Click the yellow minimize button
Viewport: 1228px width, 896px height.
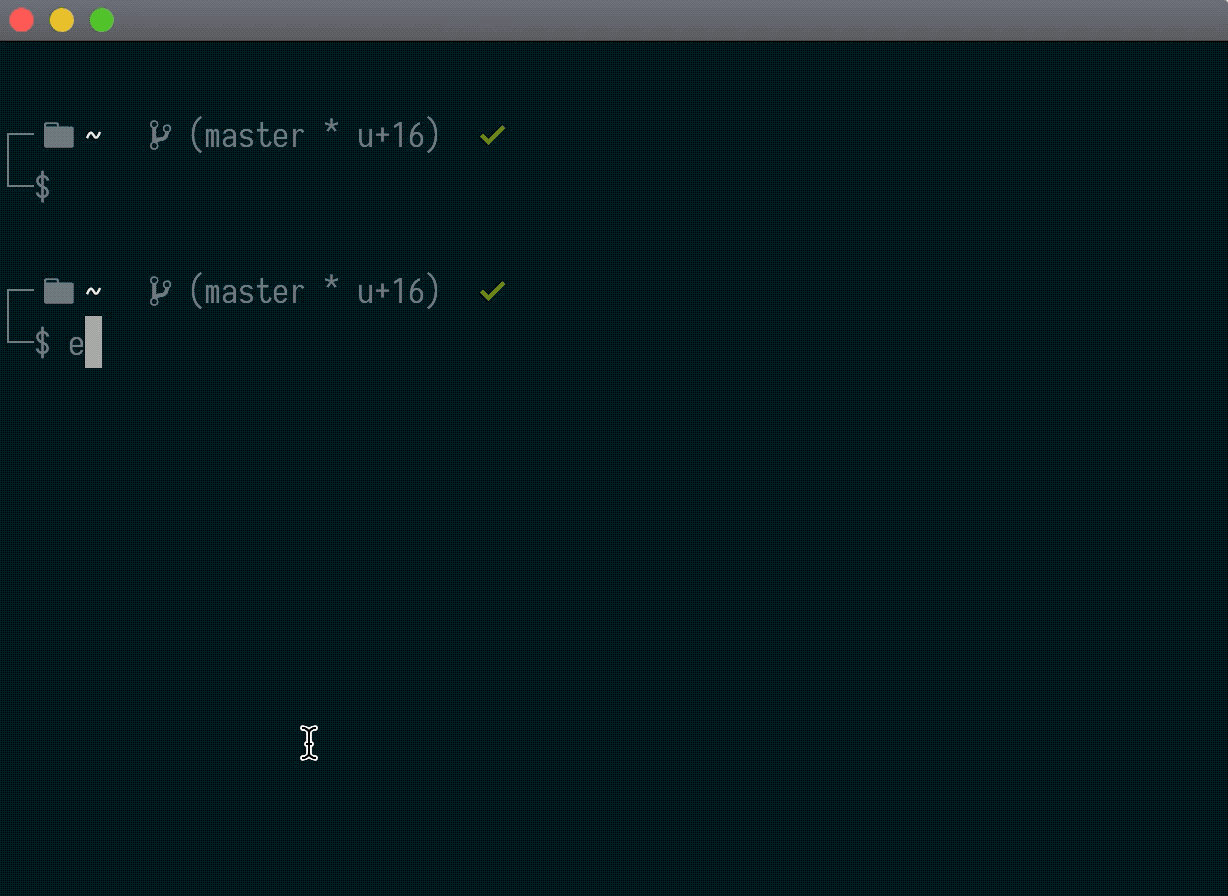(61, 19)
